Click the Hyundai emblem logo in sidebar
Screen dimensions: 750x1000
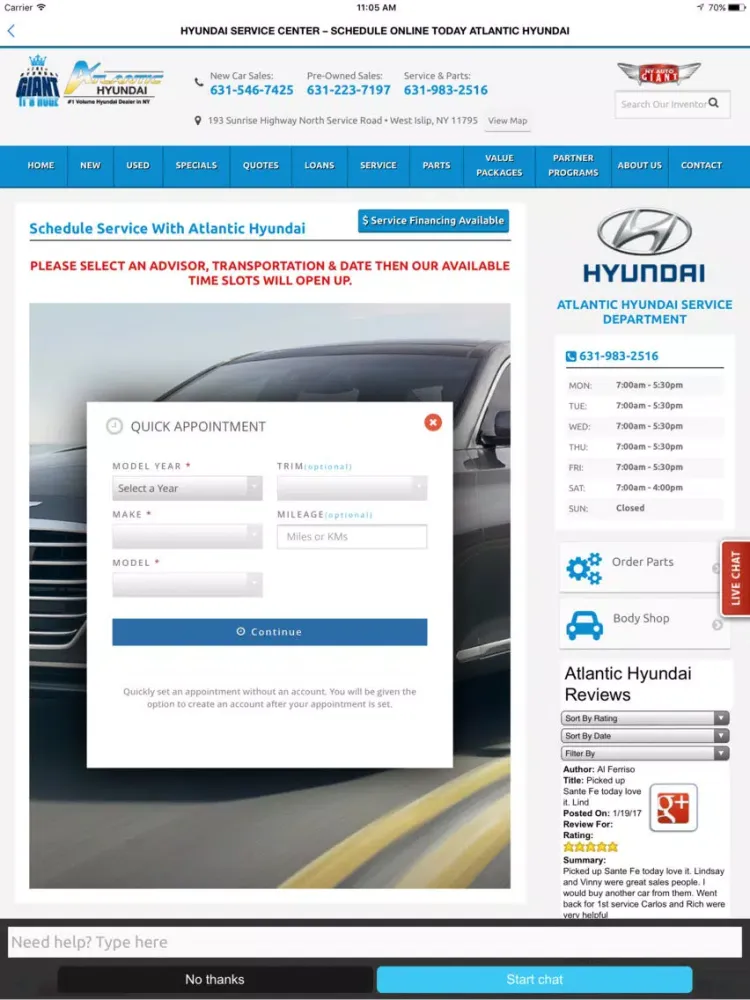point(644,232)
